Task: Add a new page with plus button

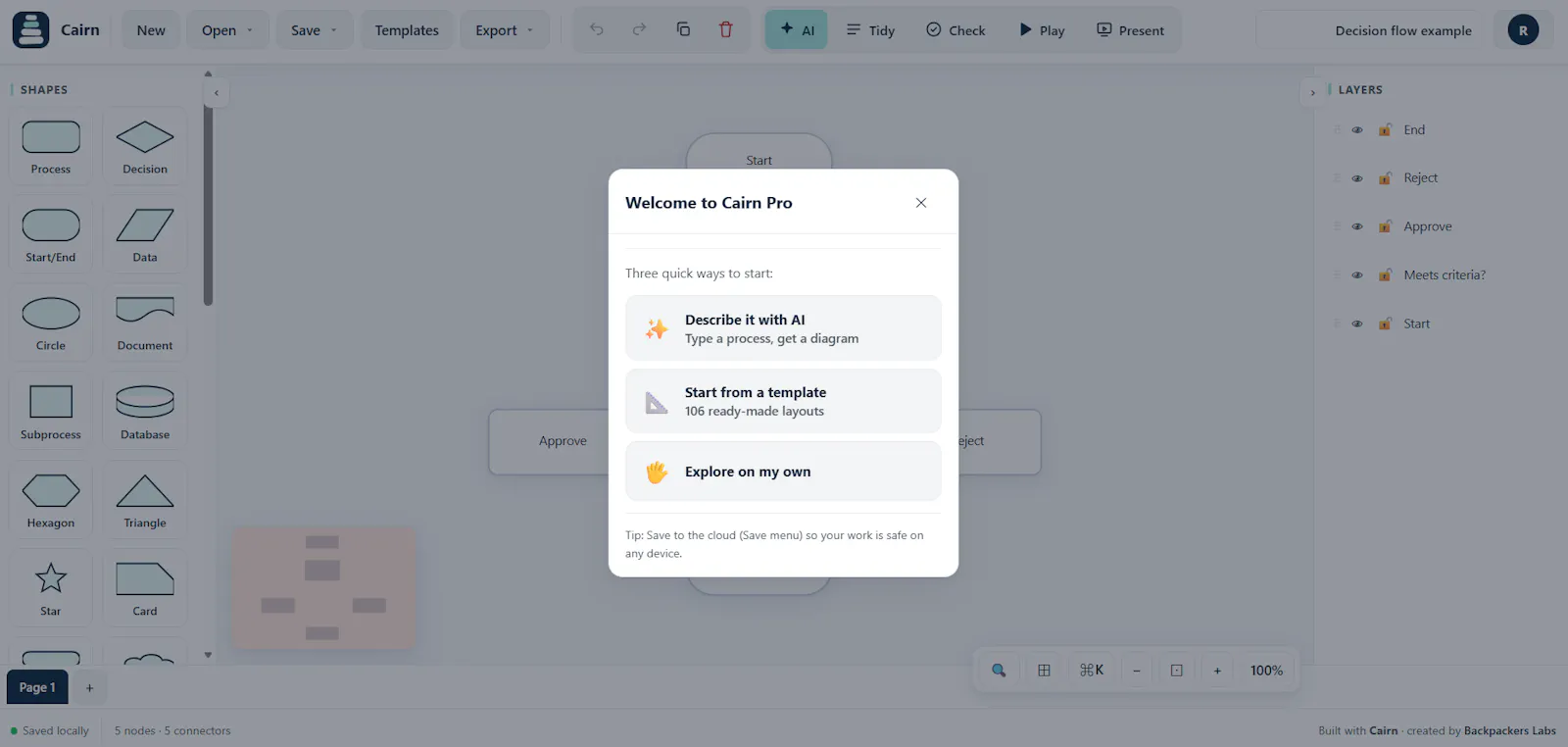Action: click(x=89, y=688)
